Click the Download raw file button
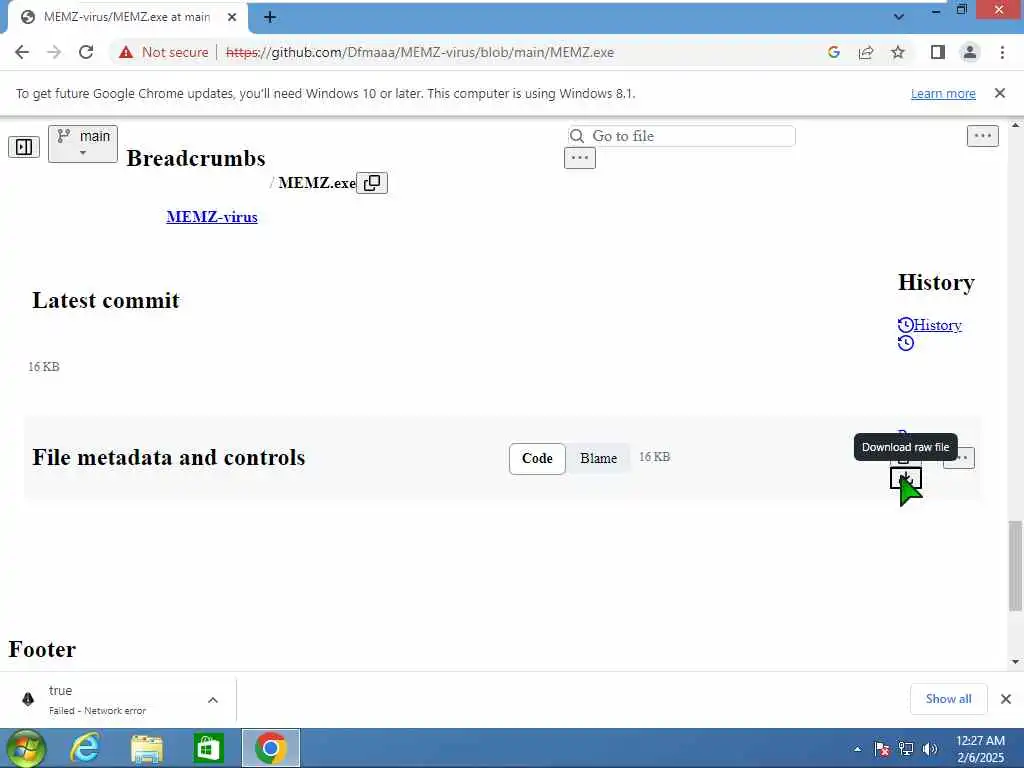Image resolution: width=1024 pixels, height=768 pixels. click(x=906, y=479)
